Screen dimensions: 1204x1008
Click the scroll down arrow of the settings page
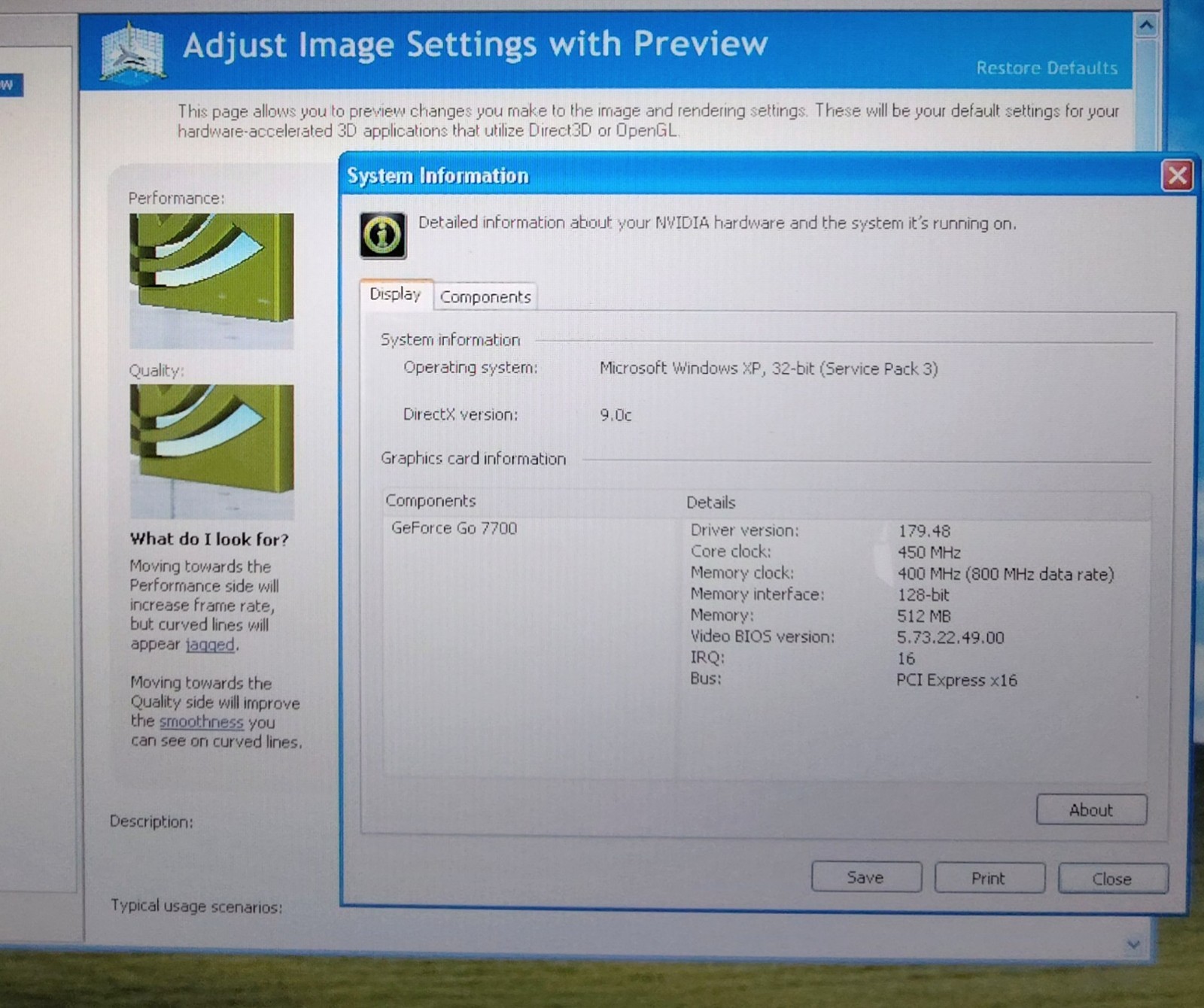pyautogui.click(x=1134, y=944)
